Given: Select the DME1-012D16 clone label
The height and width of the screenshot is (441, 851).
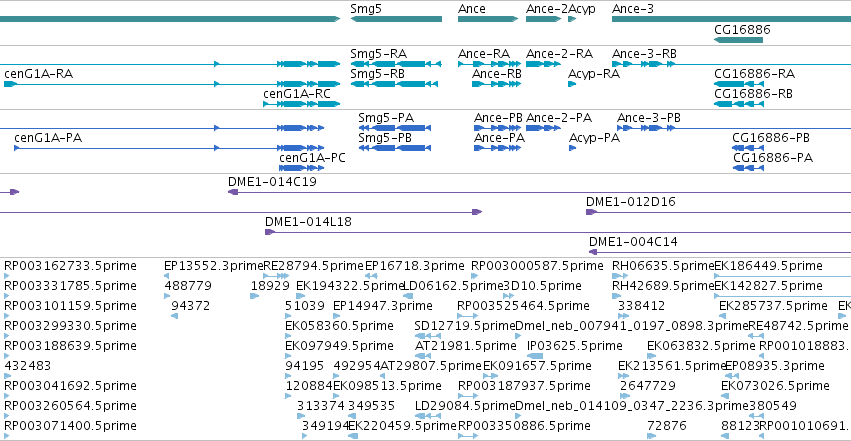Looking at the screenshot, I should tap(631, 202).
